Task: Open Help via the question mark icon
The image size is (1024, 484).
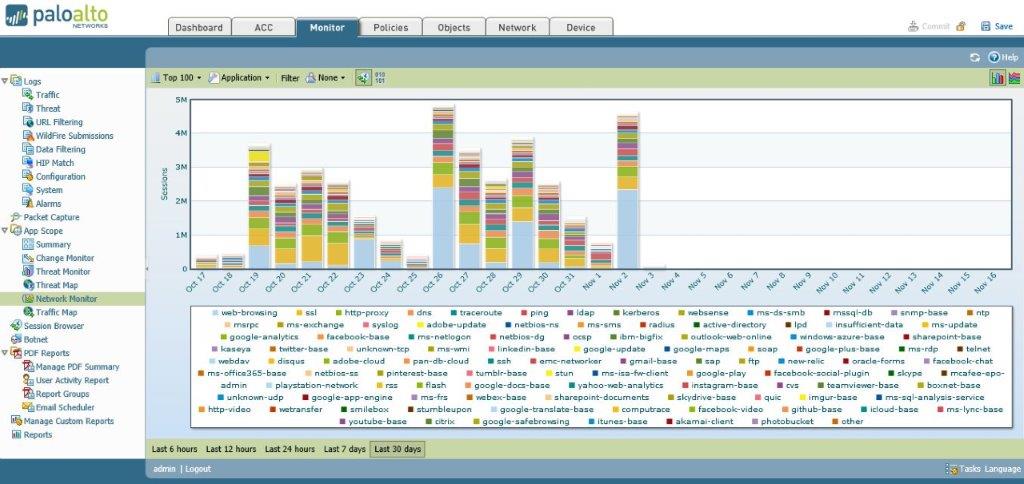Action: 993,57
